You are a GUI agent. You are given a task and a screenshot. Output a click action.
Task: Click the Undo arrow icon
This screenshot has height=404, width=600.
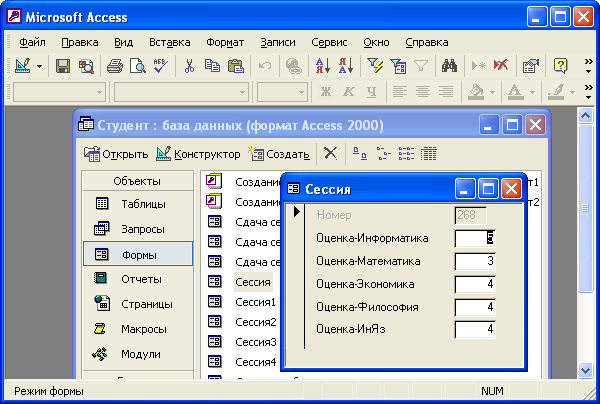264,66
